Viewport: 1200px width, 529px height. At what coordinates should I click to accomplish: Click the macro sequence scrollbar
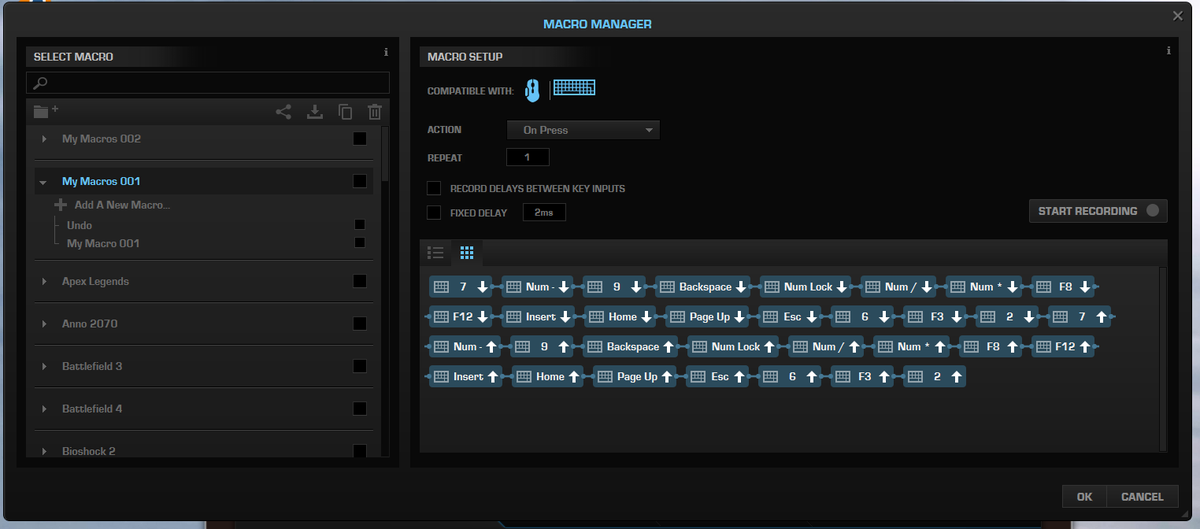coord(1162,358)
